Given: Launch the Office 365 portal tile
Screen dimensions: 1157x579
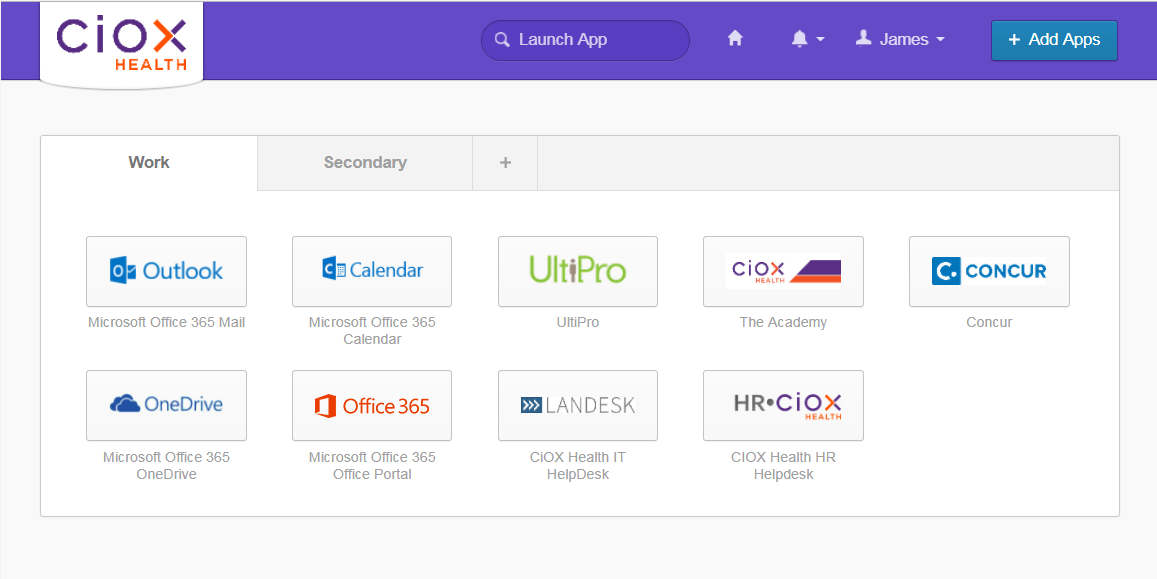Looking at the screenshot, I should coord(372,406).
